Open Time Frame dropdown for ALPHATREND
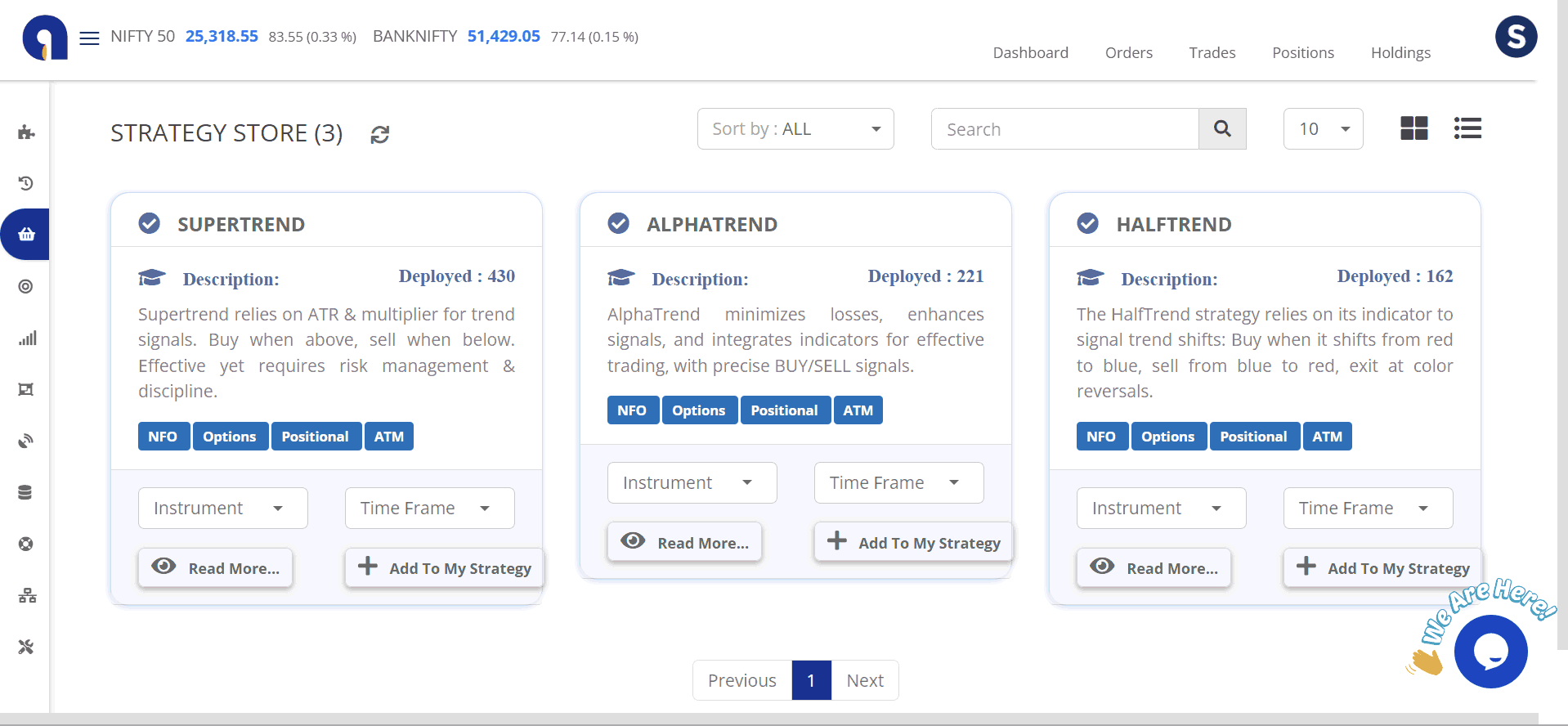The height and width of the screenshot is (726, 1568). coord(898,483)
